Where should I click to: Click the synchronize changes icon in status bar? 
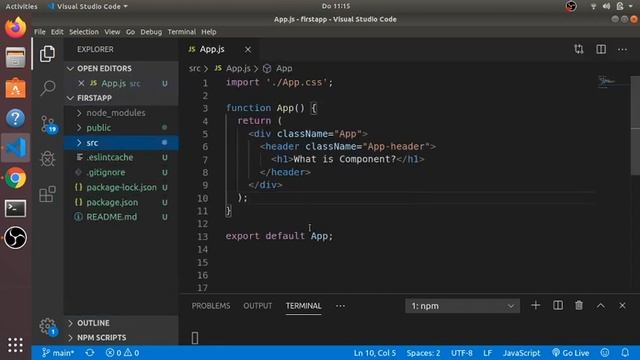[x=90, y=353]
